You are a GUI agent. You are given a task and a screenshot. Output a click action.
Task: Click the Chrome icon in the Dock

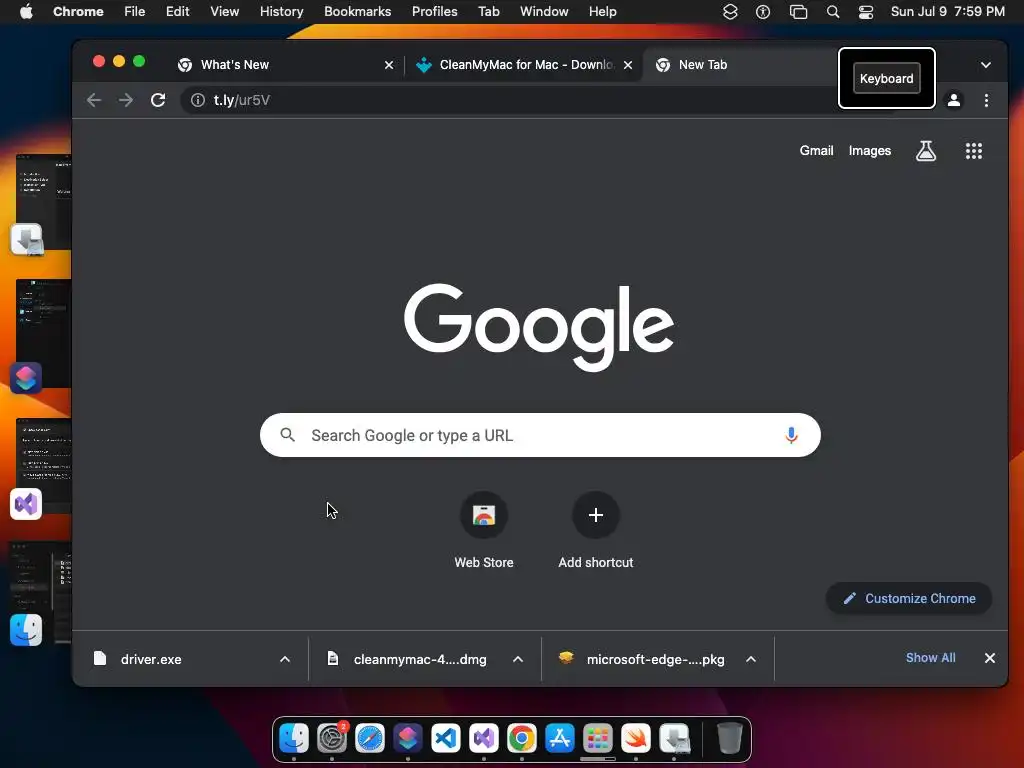(521, 738)
